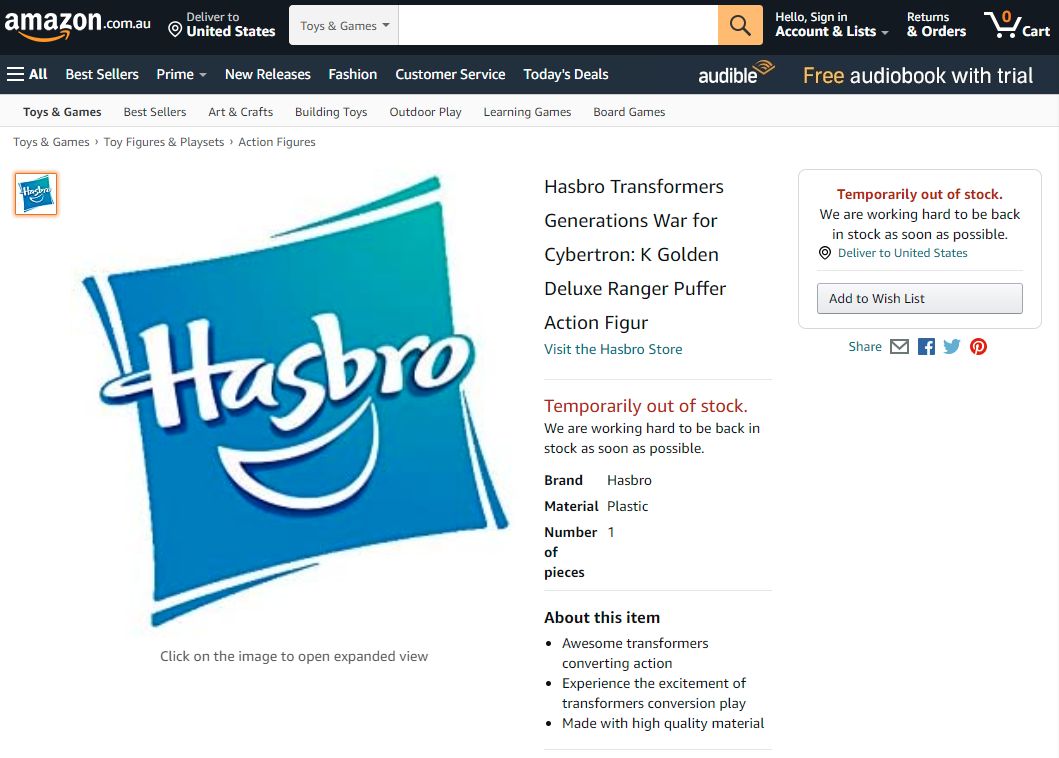Select Building Toys subcategory tab
This screenshot has width=1059, height=758.
[x=331, y=112]
